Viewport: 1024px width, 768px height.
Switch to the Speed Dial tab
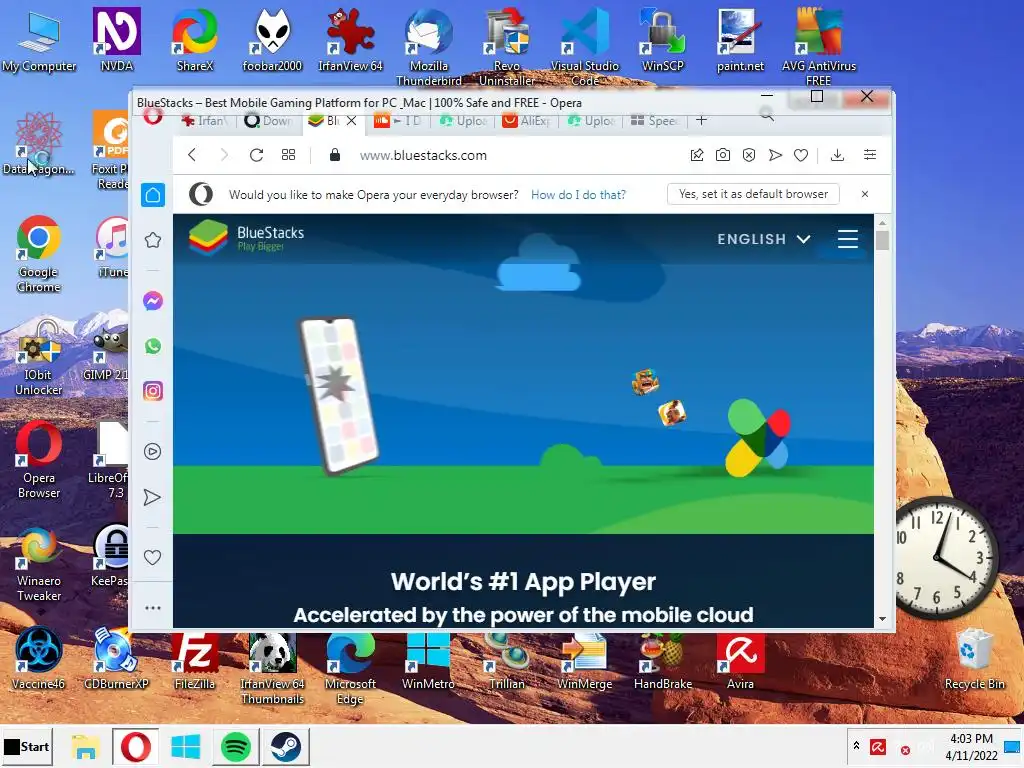(x=655, y=121)
